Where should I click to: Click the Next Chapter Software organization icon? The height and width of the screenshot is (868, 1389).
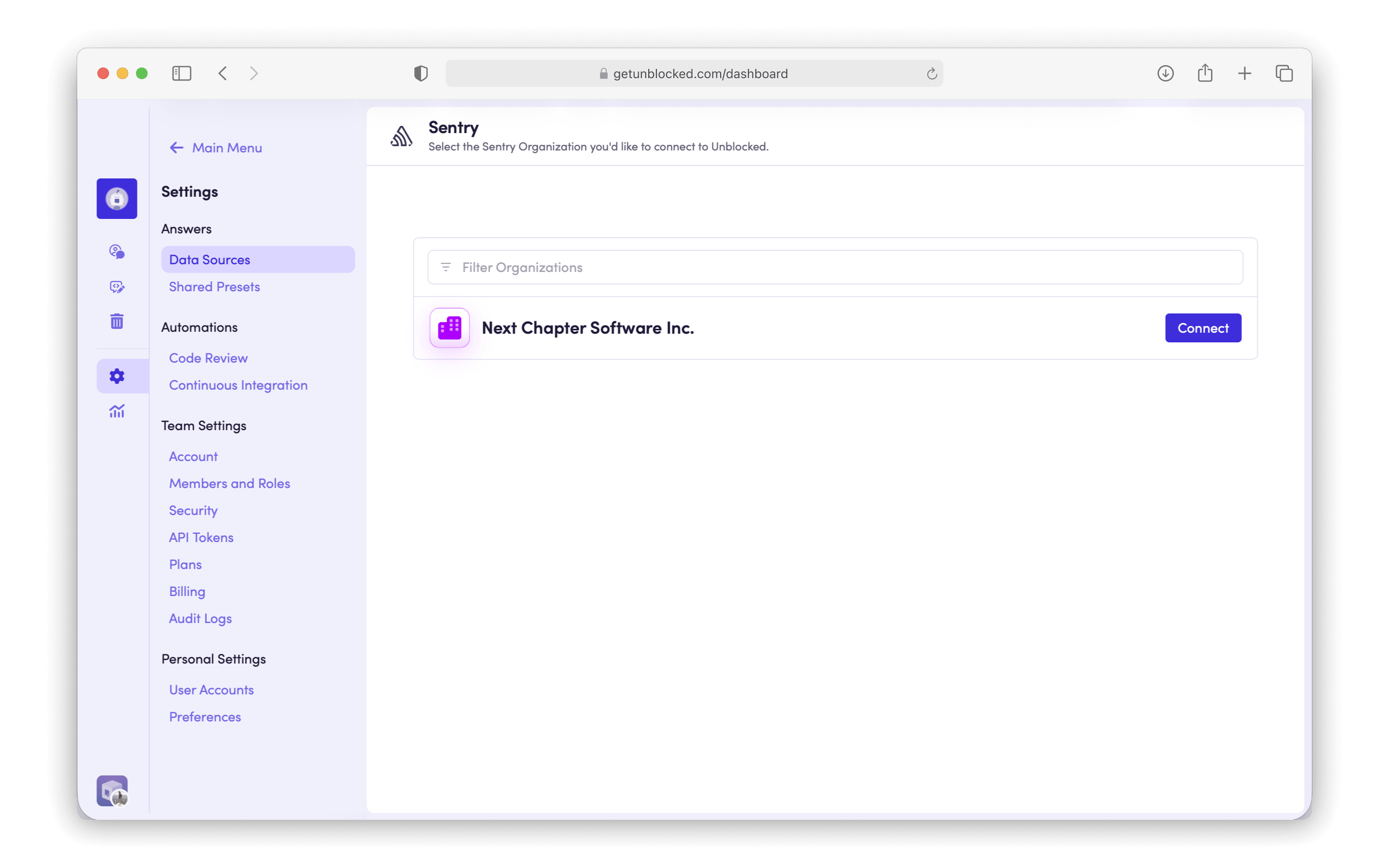pyautogui.click(x=449, y=328)
